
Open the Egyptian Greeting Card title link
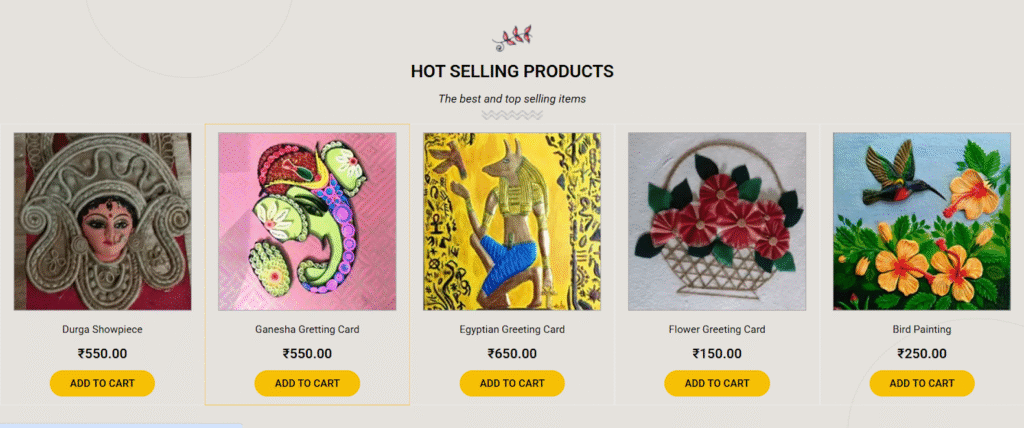tap(512, 329)
